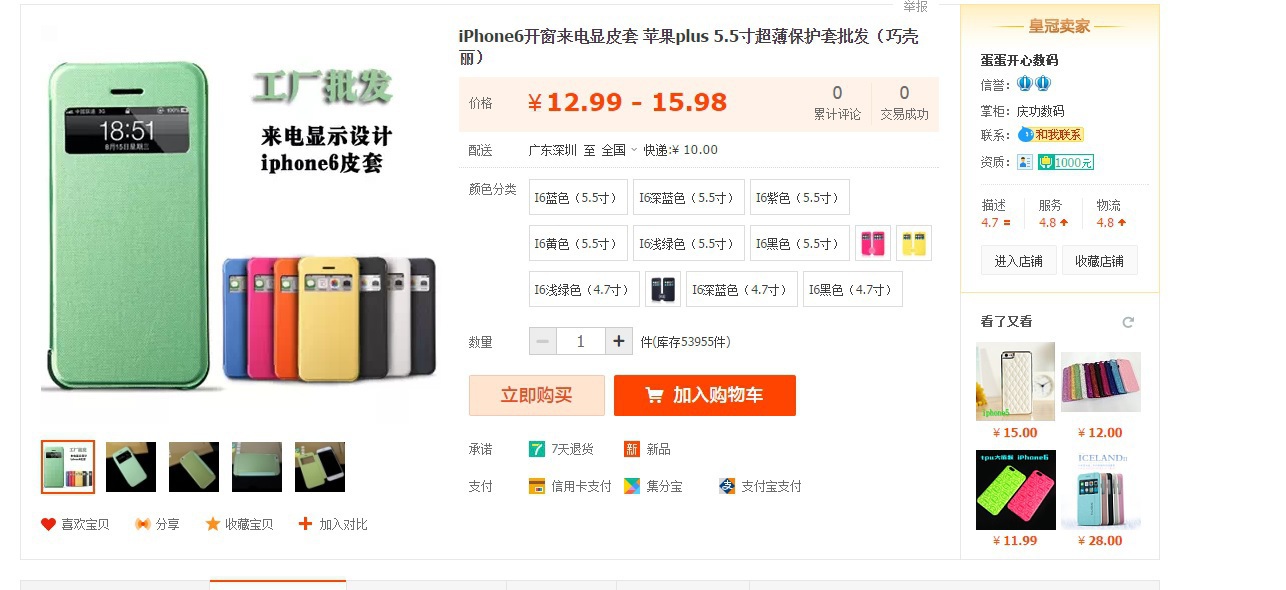Select color option I6黑色（4.7寸）
The image size is (1286, 590).
point(853,289)
